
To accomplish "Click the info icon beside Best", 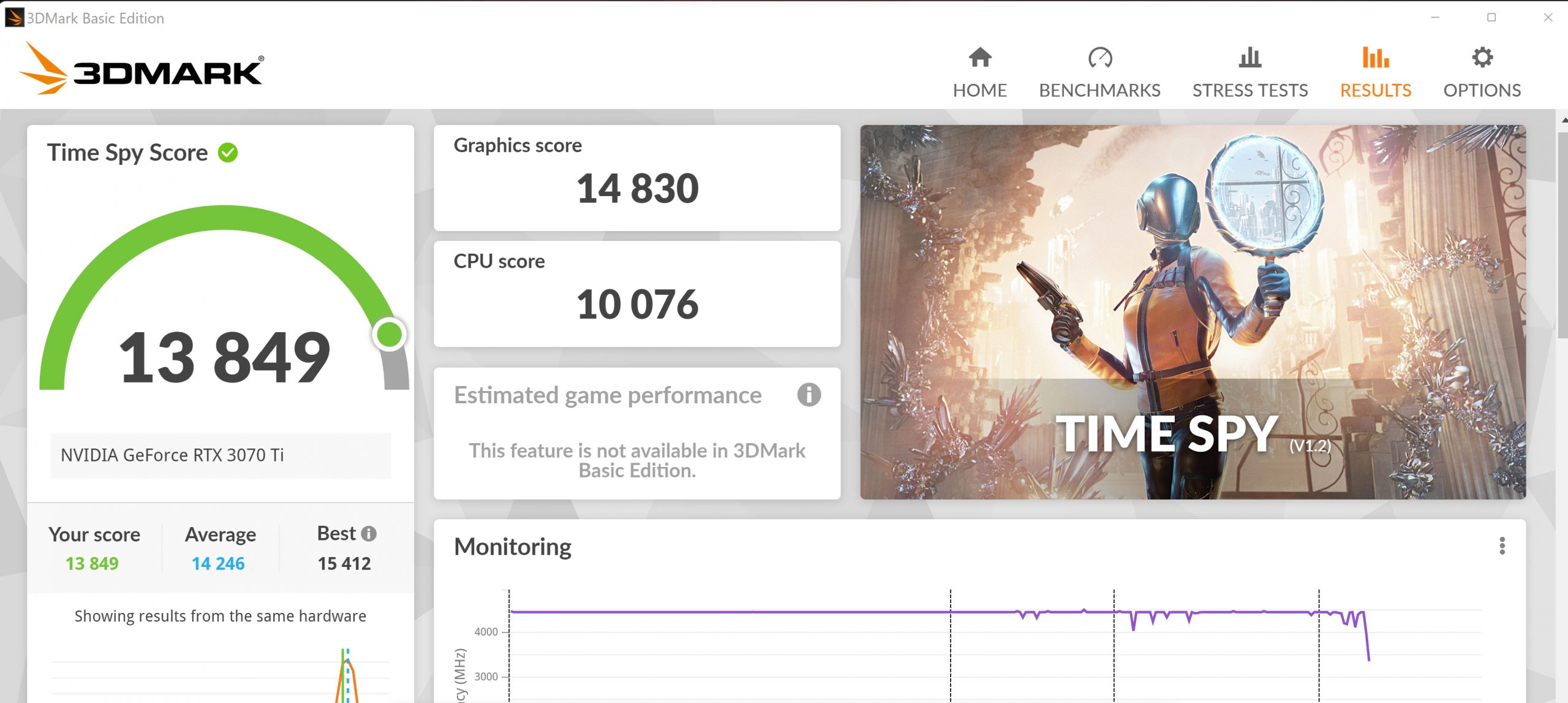I will click(369, 534).
